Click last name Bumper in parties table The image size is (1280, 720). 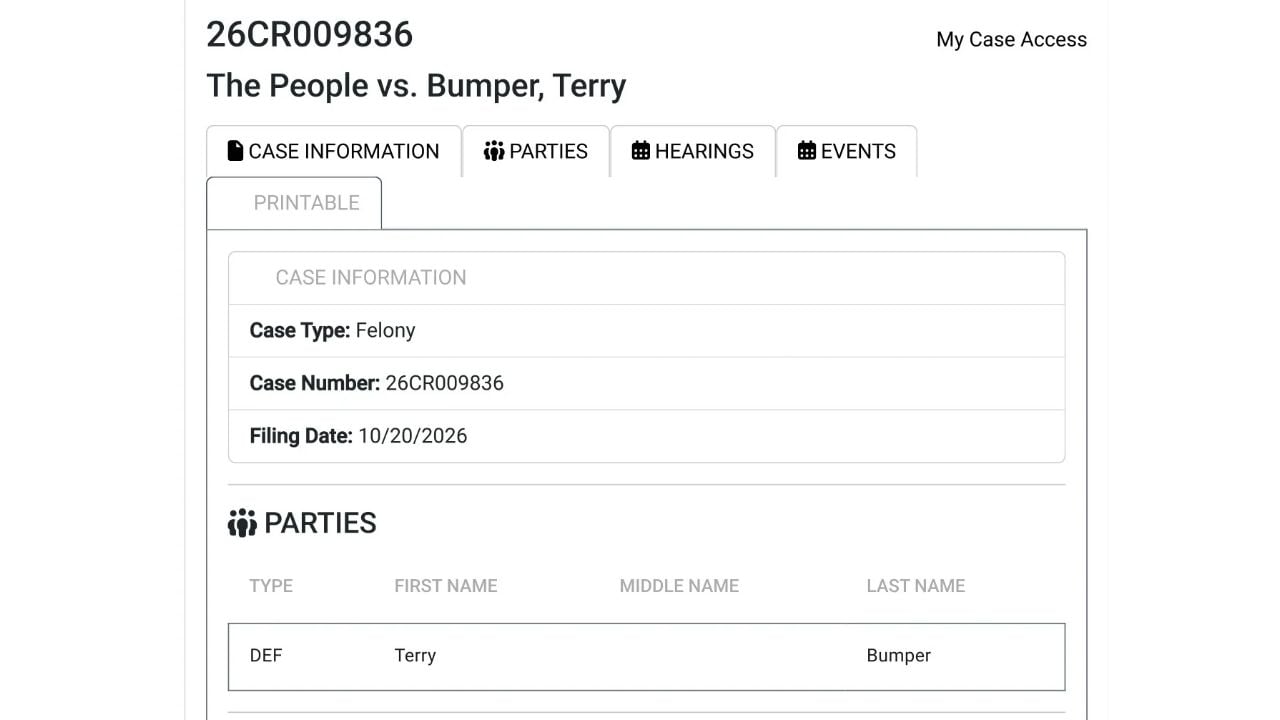click(x=899, y=656)
